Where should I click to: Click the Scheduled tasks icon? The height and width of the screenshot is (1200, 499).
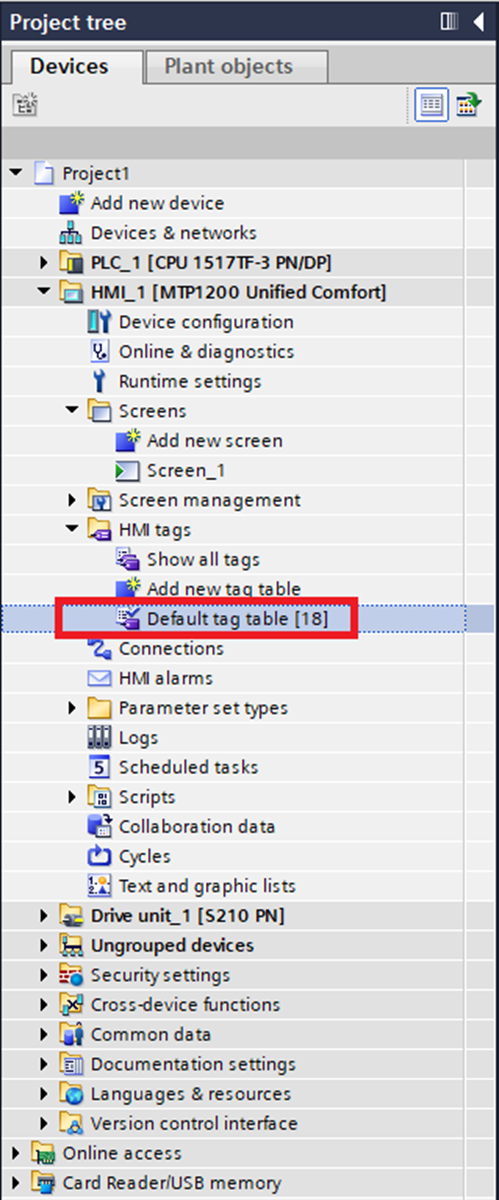100,767
